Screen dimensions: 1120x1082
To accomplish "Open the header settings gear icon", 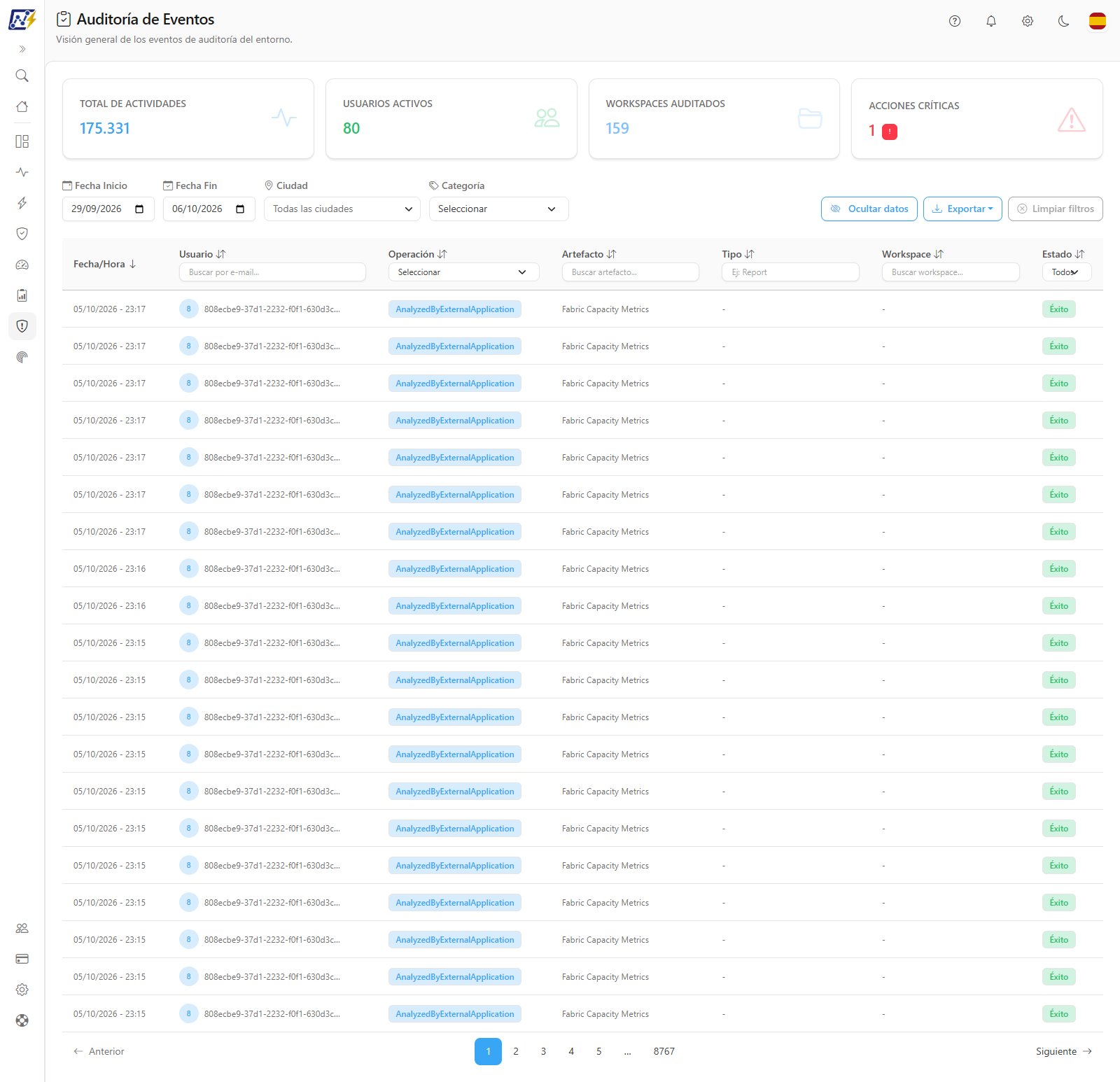I will click(x=1028, y=21).
